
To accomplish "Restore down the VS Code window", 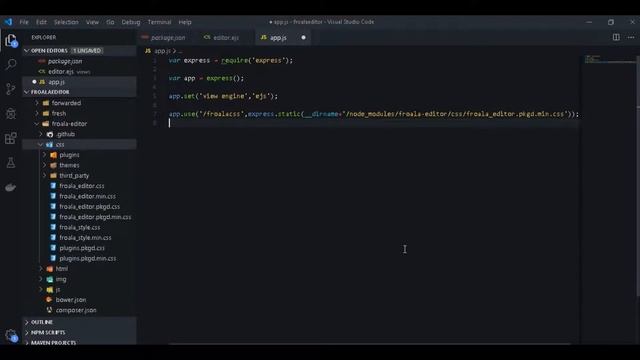I will [x=611, y=22].
